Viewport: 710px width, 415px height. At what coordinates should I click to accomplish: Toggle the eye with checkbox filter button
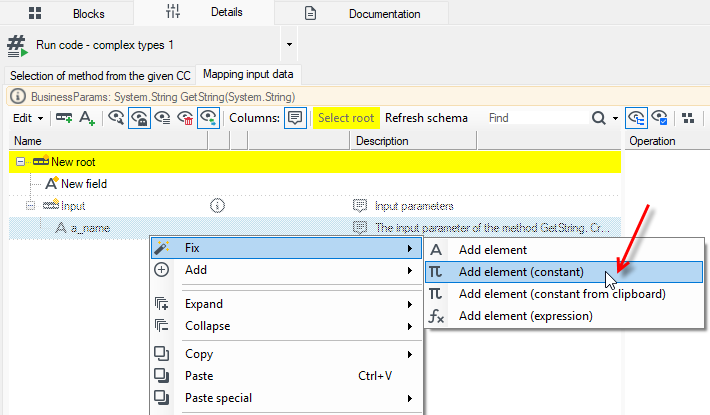(659, 118)
